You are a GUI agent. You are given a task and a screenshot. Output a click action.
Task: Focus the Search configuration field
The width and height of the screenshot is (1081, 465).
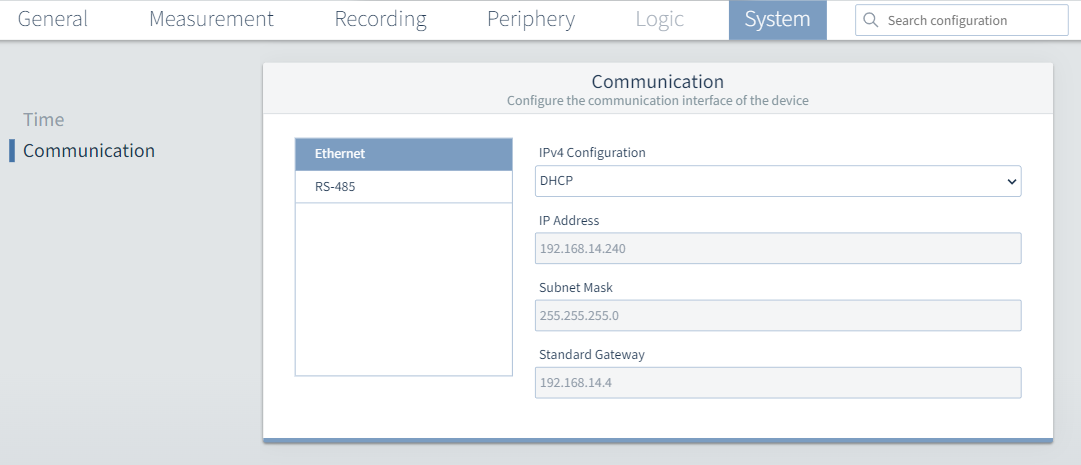click(962, 21)
